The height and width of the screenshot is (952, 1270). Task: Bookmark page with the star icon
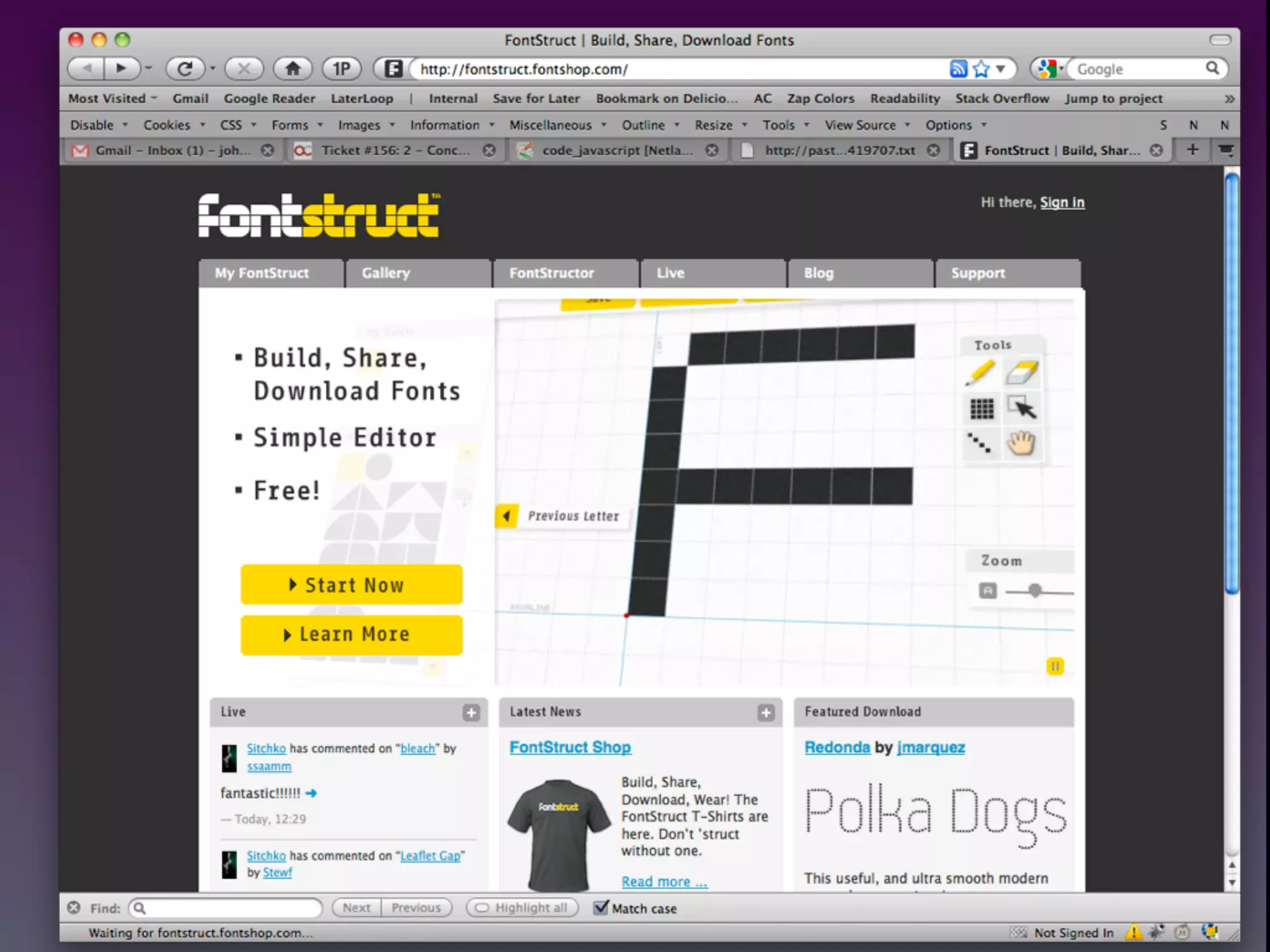981,69
